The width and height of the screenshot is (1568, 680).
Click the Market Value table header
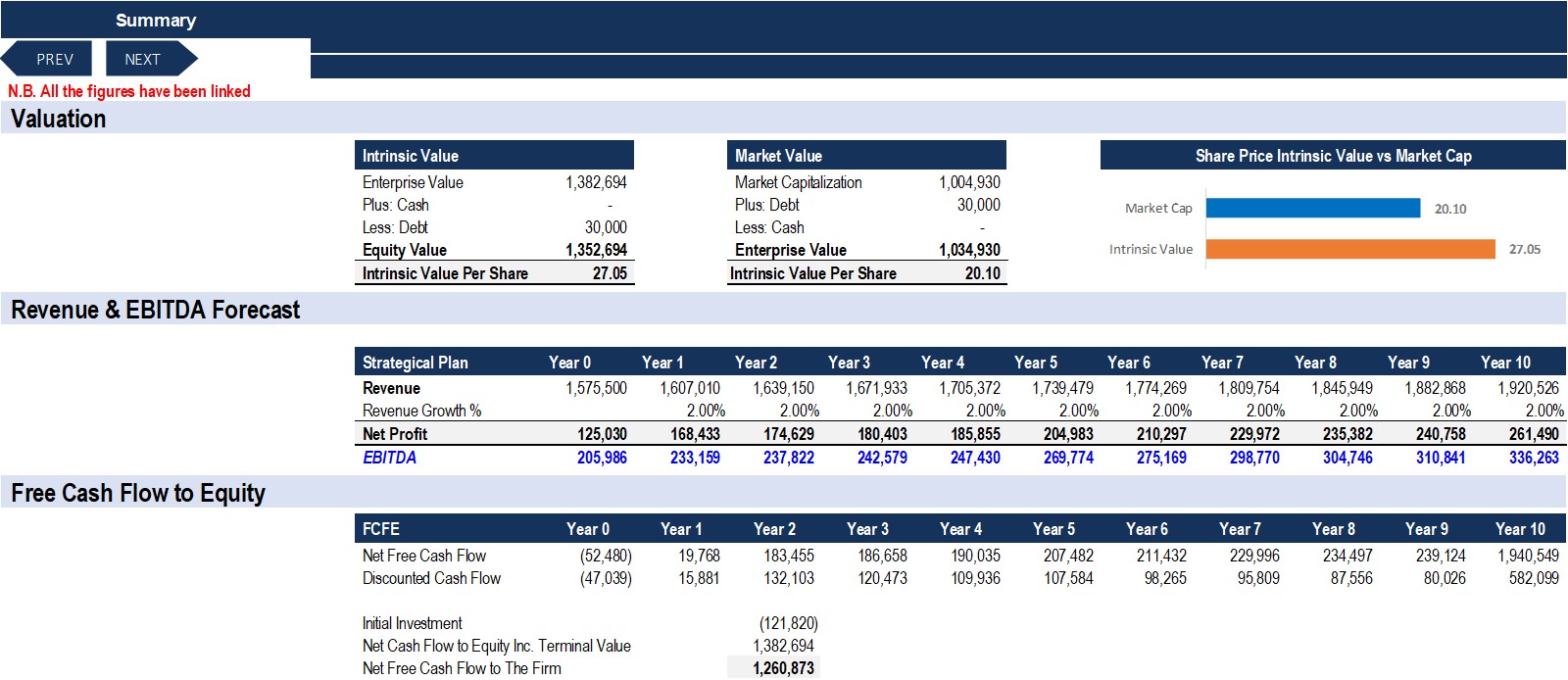click(x=866, y=156)
